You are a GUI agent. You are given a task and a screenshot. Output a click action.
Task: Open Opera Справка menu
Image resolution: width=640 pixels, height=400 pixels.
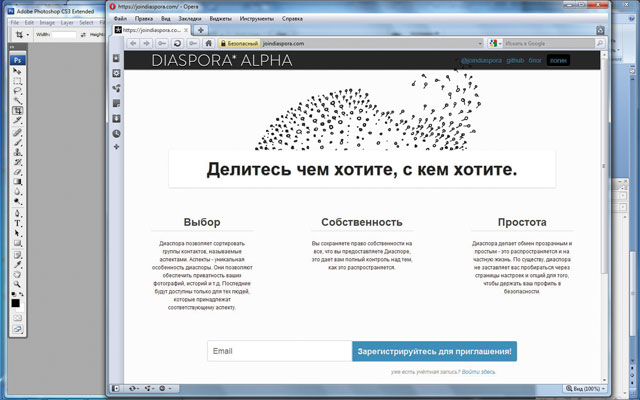click(x=292, y=19)
